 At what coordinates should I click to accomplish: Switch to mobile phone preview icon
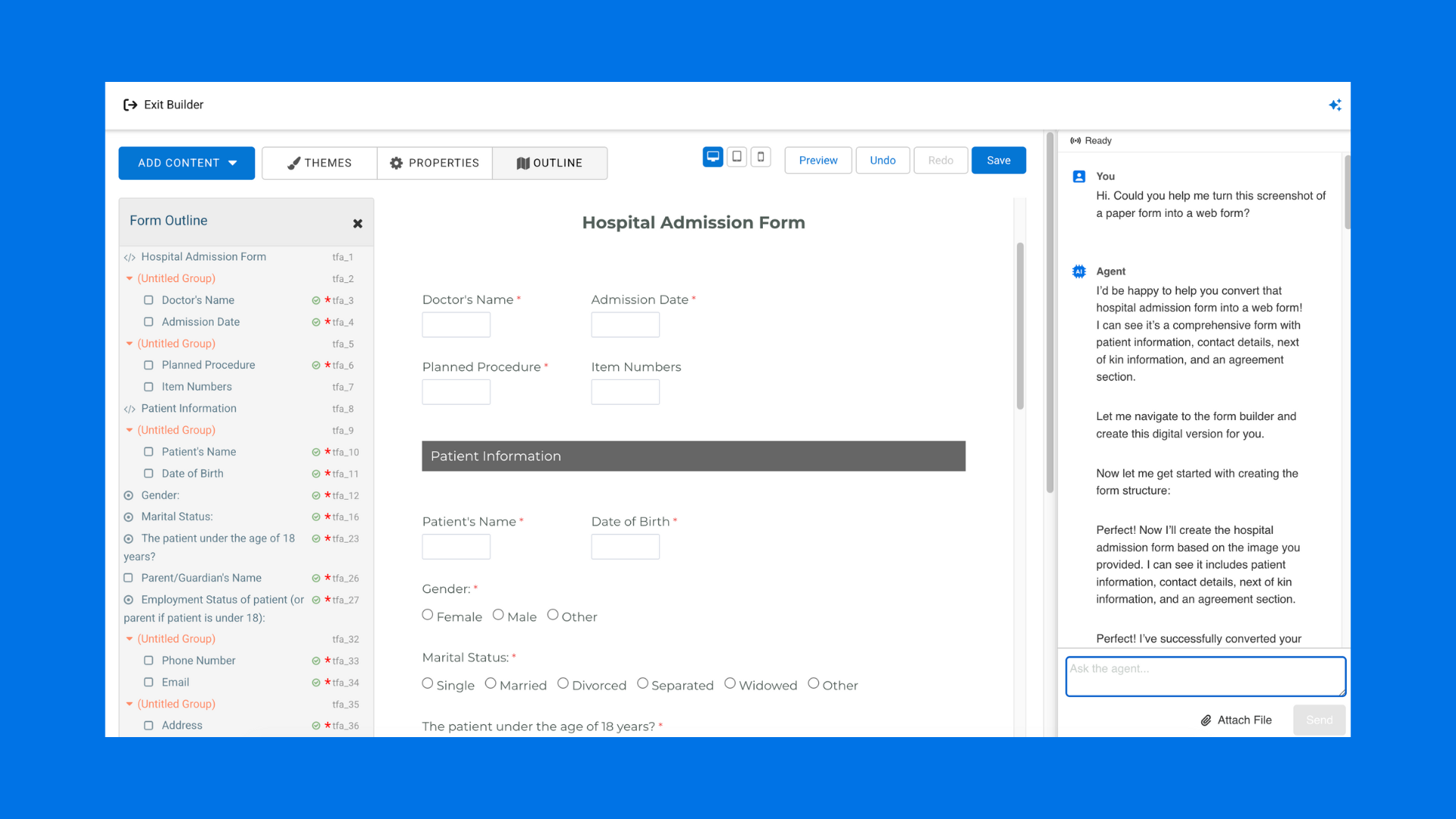[x=761, y=157]
